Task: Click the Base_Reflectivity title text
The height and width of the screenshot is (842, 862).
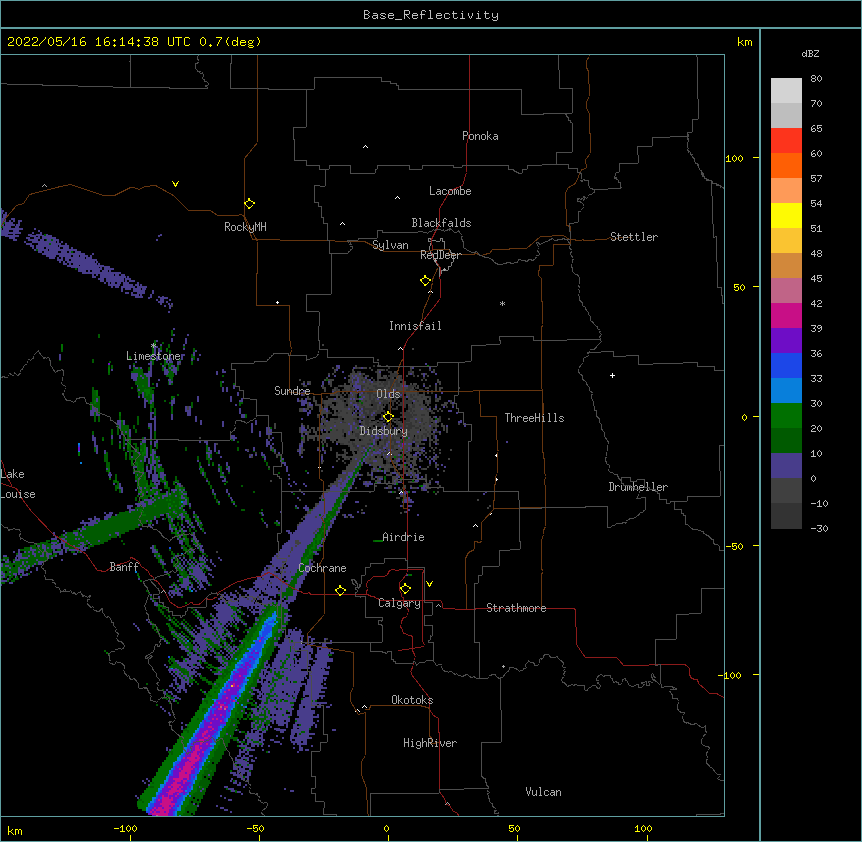Action: click(x=431, y=15)
